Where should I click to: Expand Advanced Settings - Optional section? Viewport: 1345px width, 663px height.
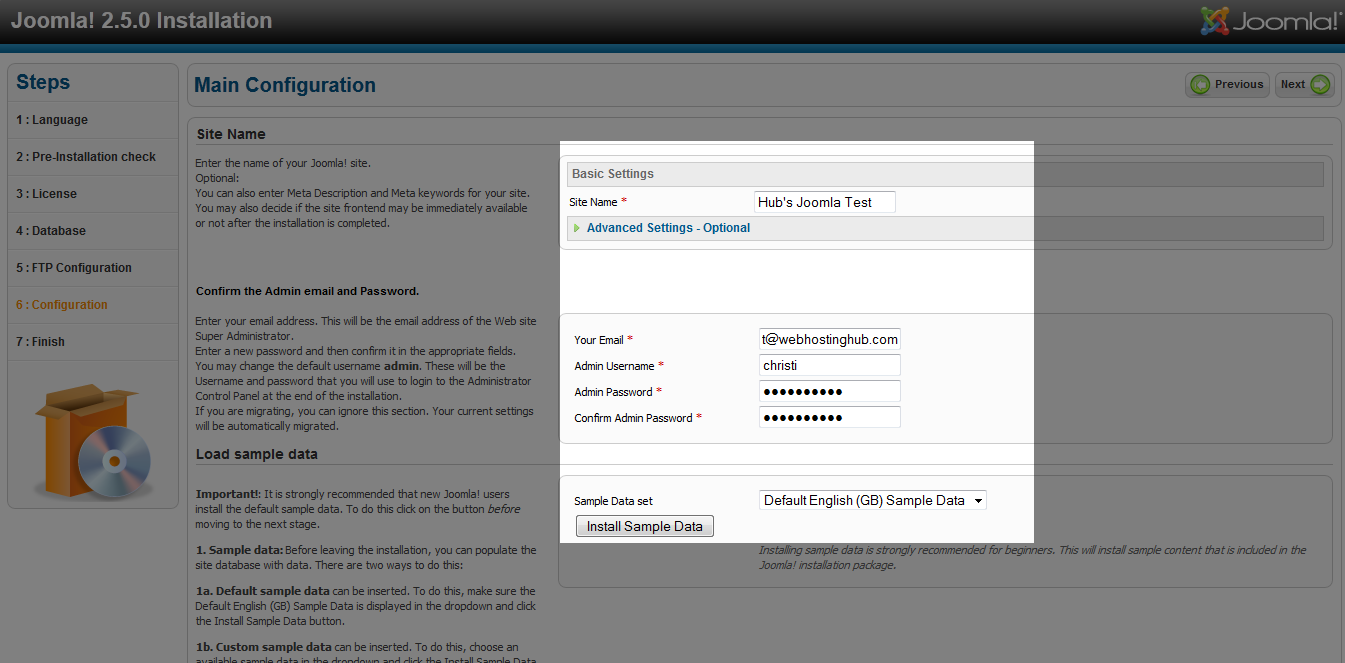pos(668,228)
